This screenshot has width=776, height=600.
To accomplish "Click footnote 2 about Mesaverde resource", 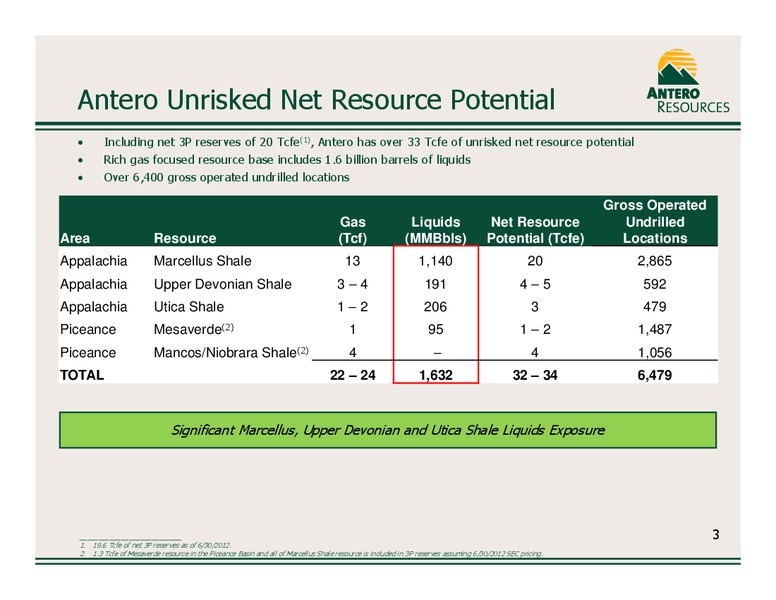I will [x=311, y=553].
